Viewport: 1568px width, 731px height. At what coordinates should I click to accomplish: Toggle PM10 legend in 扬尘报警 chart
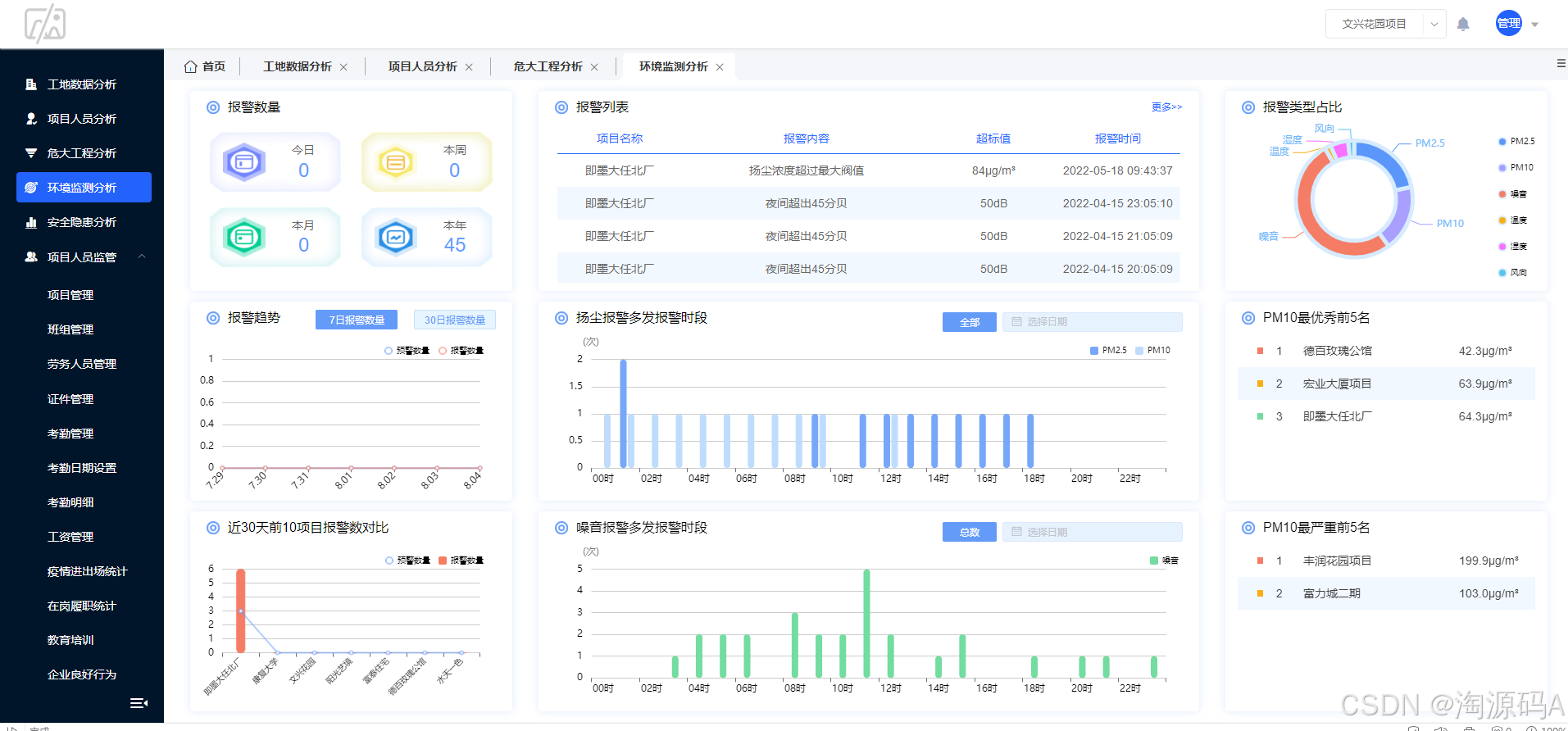pyautogui.click(x=1152, y=350)
